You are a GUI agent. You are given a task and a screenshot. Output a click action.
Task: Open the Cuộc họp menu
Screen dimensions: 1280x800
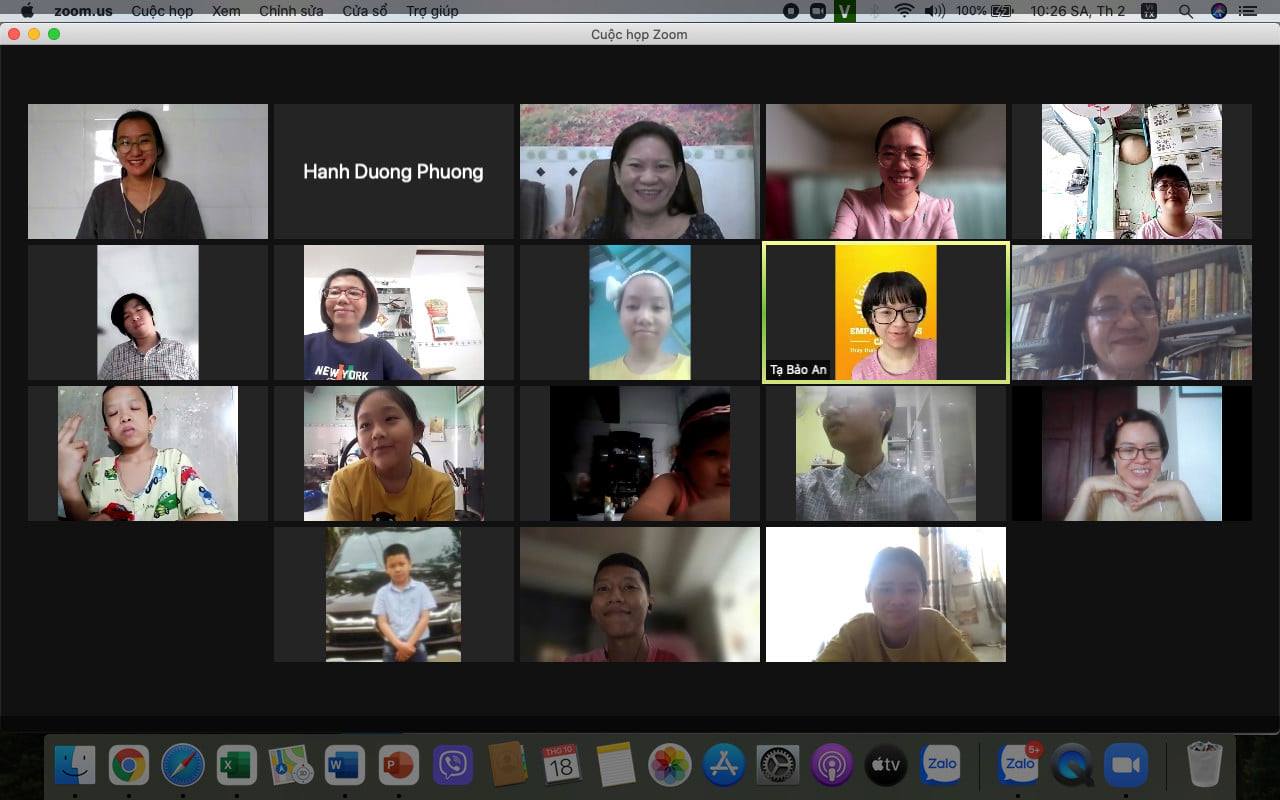[x=162, y=11]
